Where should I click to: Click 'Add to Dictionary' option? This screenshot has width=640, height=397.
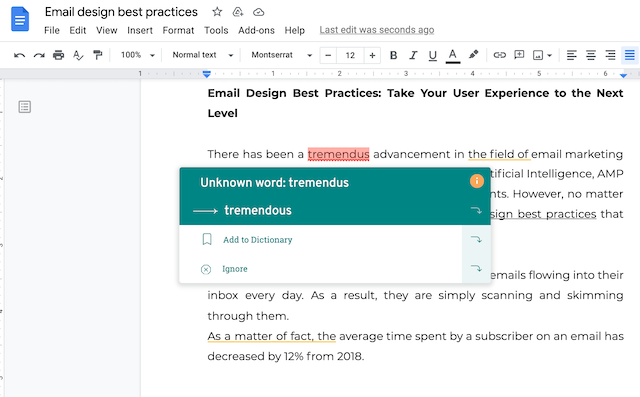pos(258,240)
